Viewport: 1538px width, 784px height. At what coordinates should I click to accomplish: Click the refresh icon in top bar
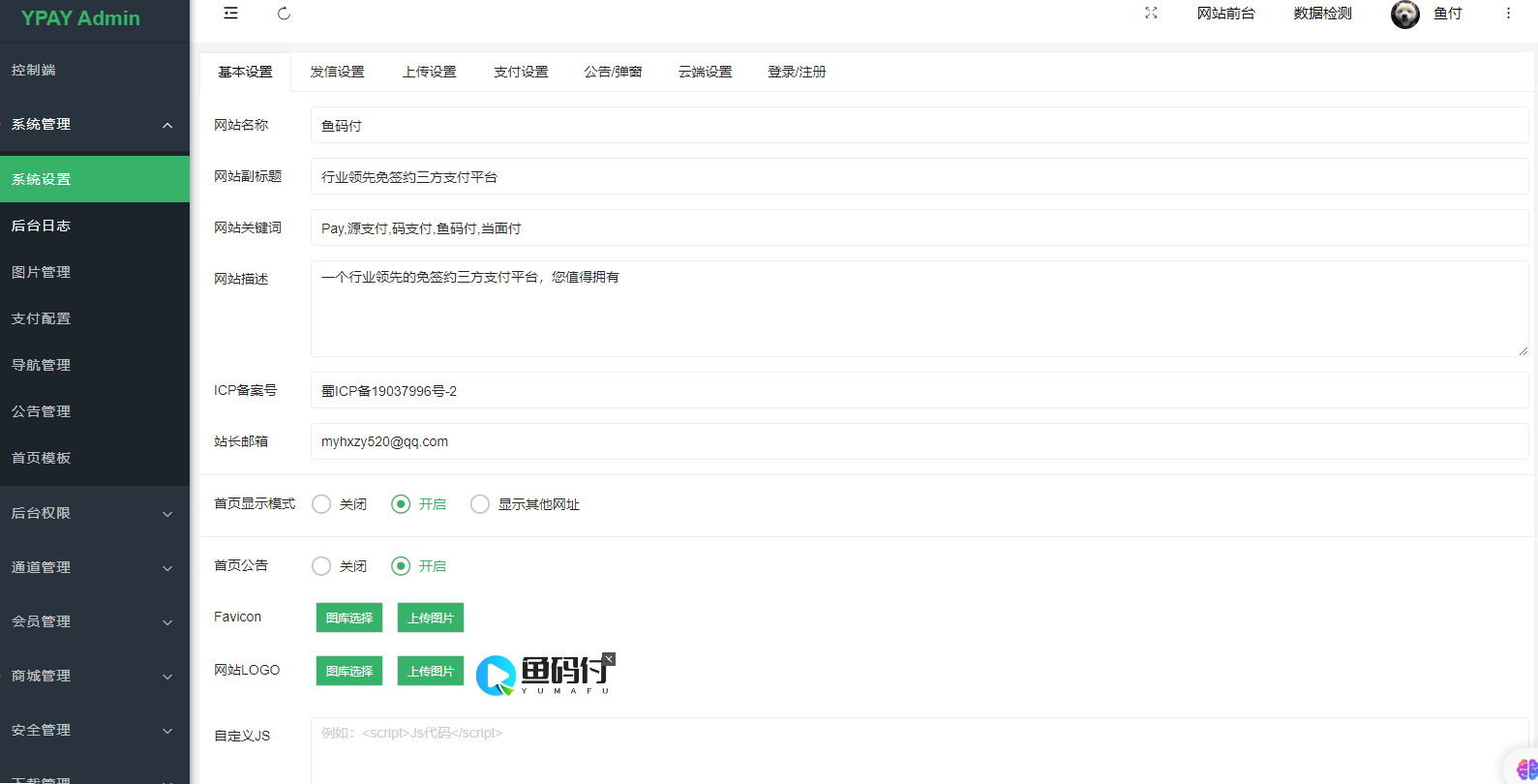click(284, 14)
